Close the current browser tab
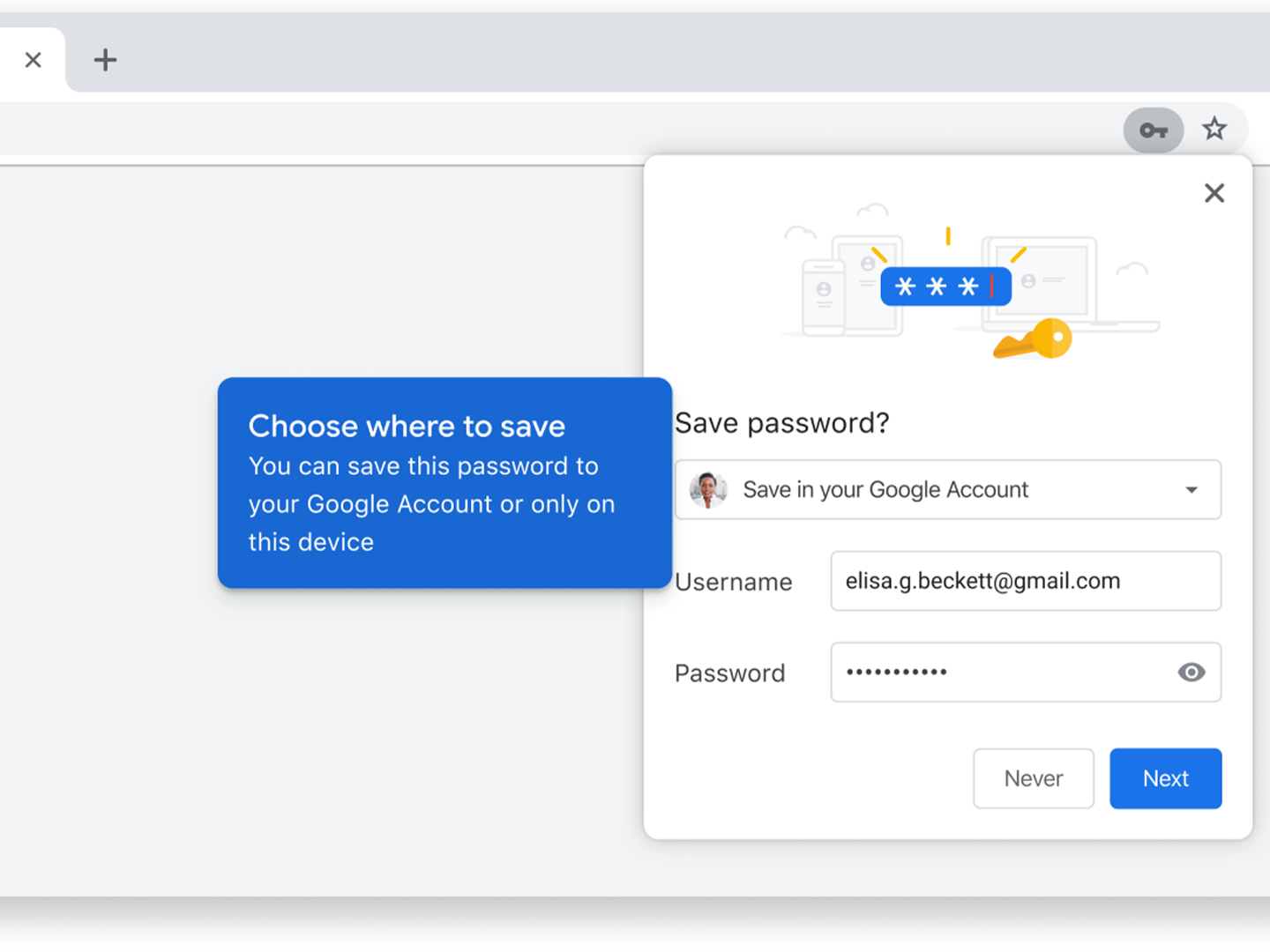 (34, 60)
